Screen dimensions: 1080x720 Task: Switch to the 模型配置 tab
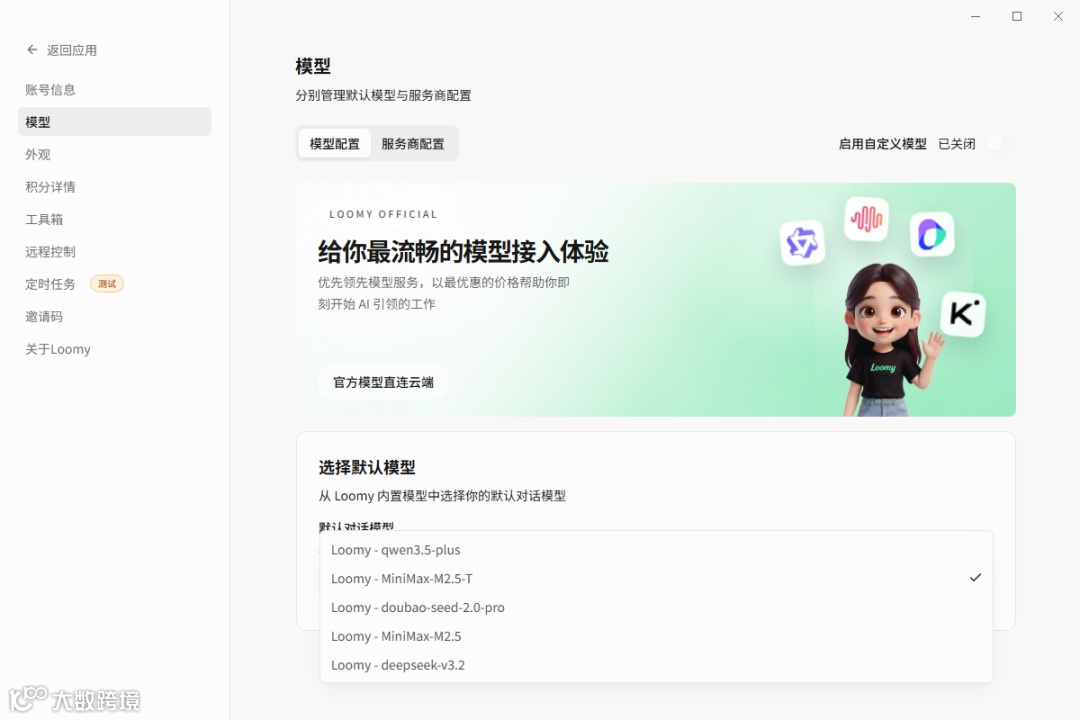tap(334, 143)
